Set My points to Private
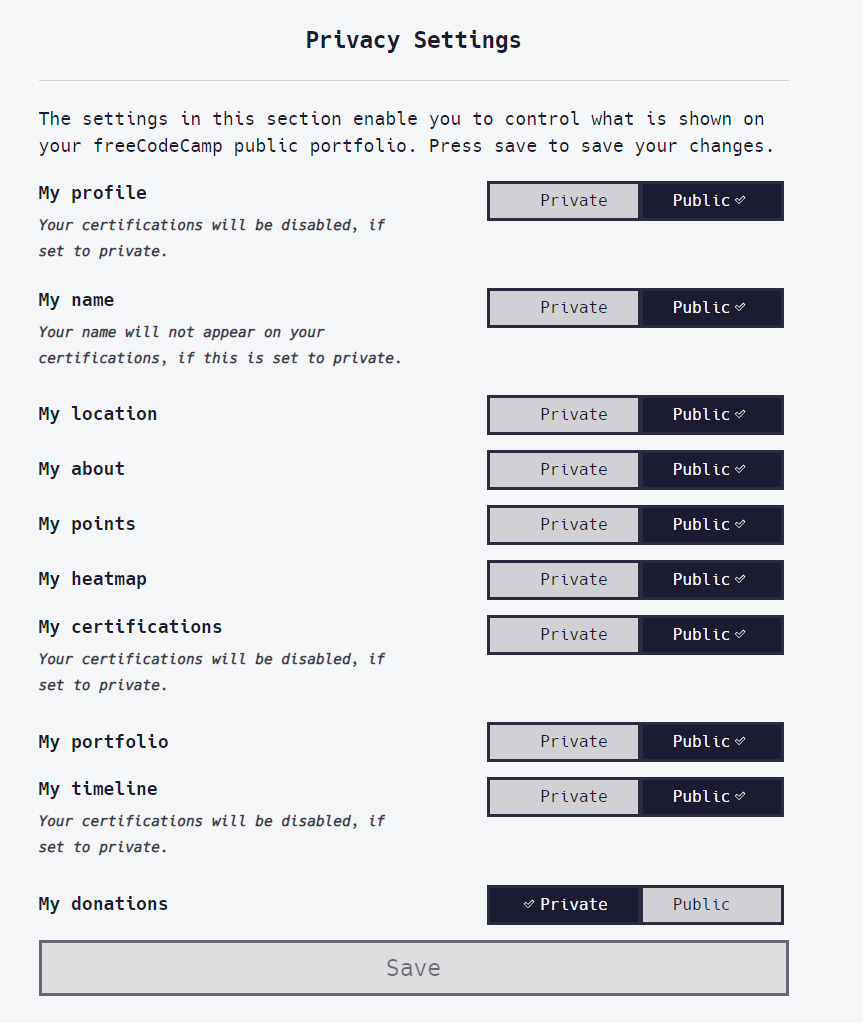The image size is (863, 1023). (563, 524)
